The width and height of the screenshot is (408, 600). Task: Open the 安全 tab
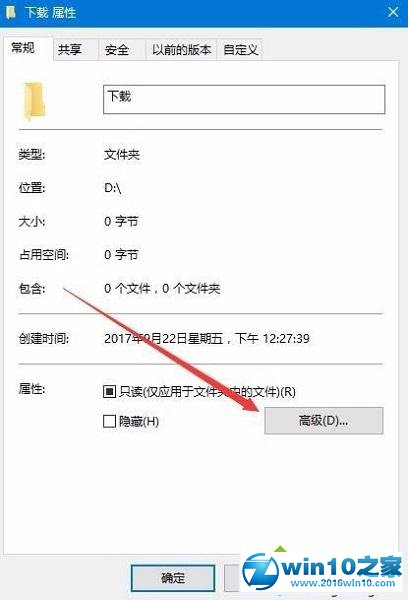click(x=117, y=50)
